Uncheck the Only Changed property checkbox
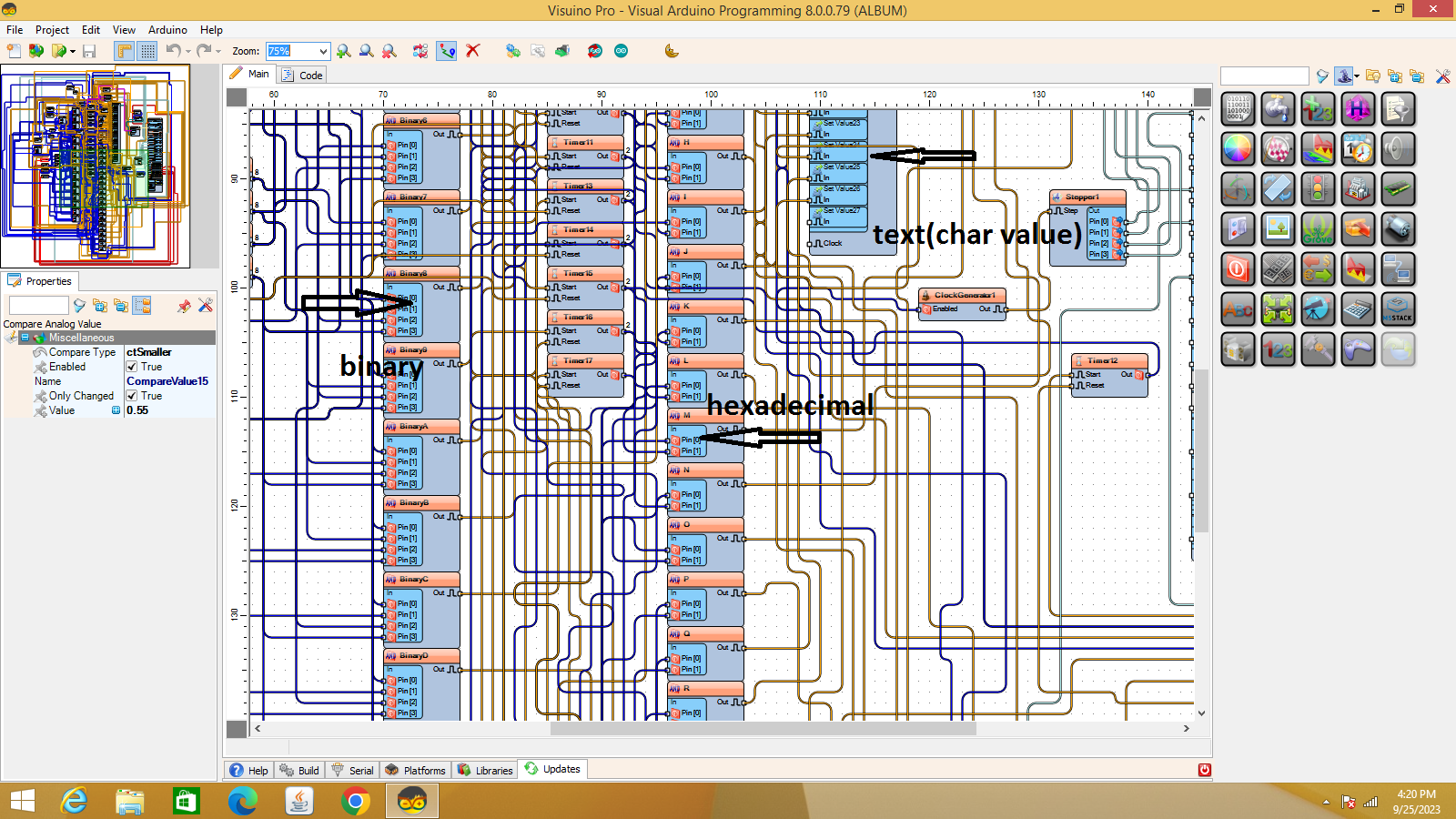The width and height of the screenshot is (1456, 819). pyautogui.click(x=132, y=396)
